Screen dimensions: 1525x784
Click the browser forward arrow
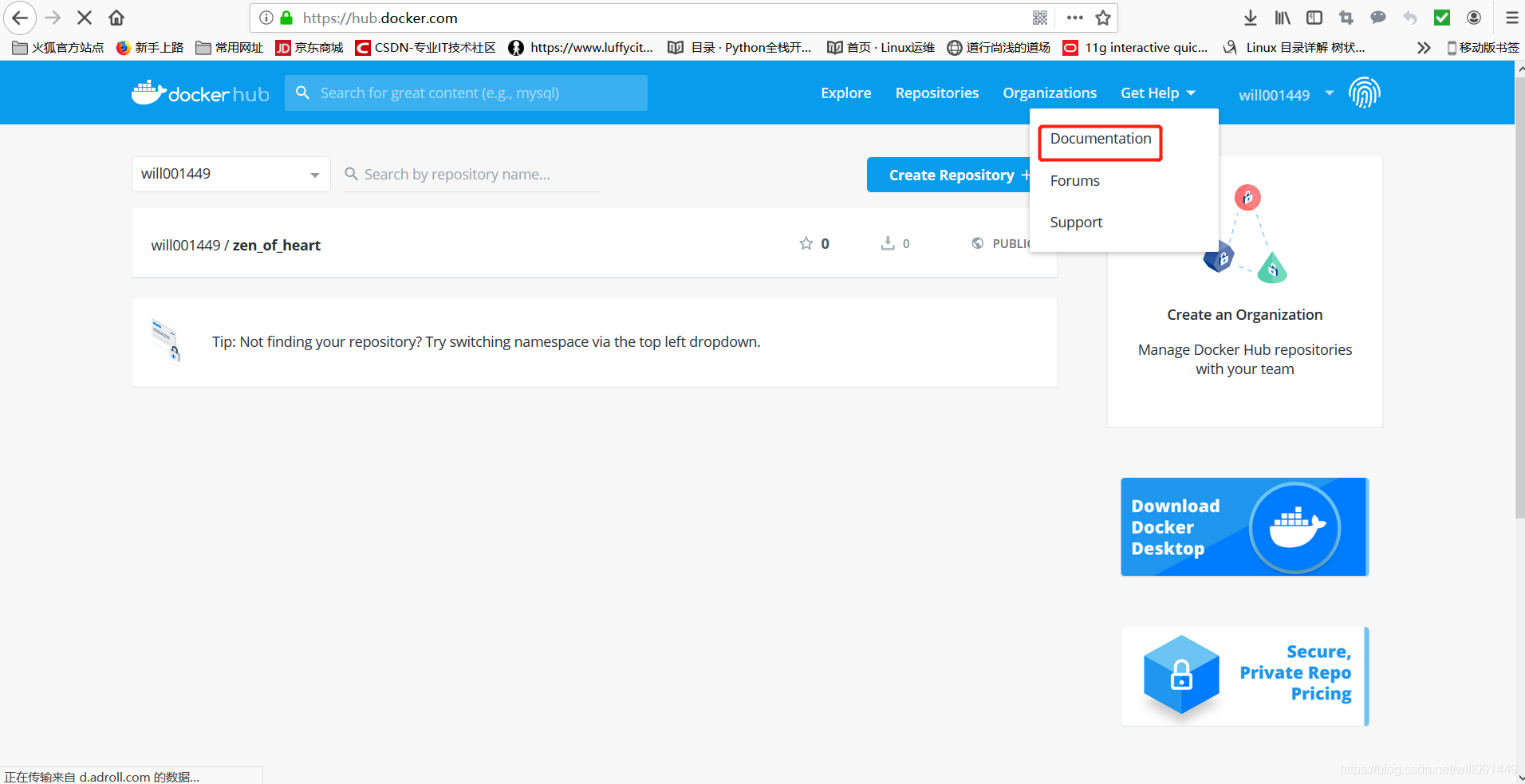pos(53,18)
